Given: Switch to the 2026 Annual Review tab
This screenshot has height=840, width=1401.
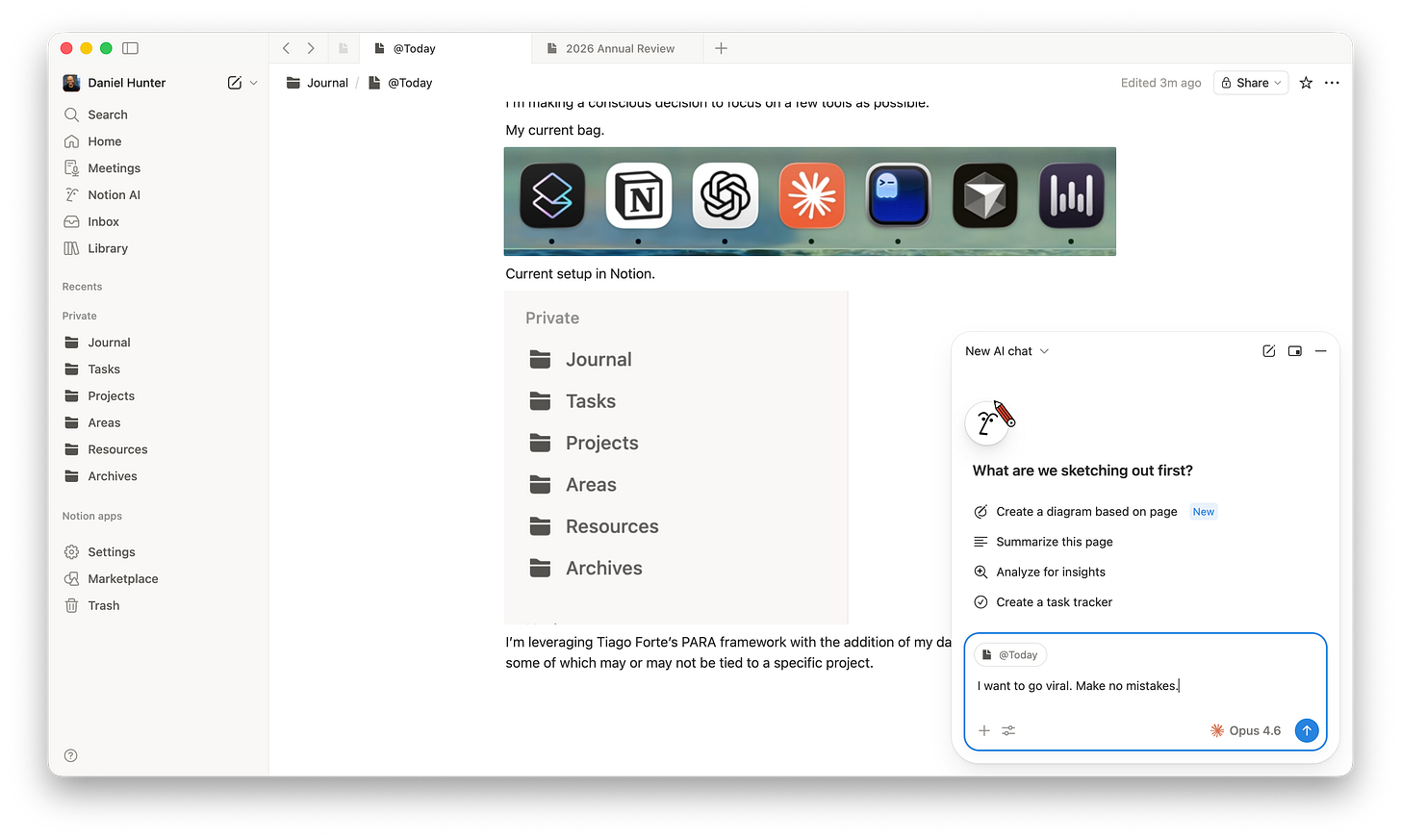Looking at the screenshot, I should (x=617, y=48).
